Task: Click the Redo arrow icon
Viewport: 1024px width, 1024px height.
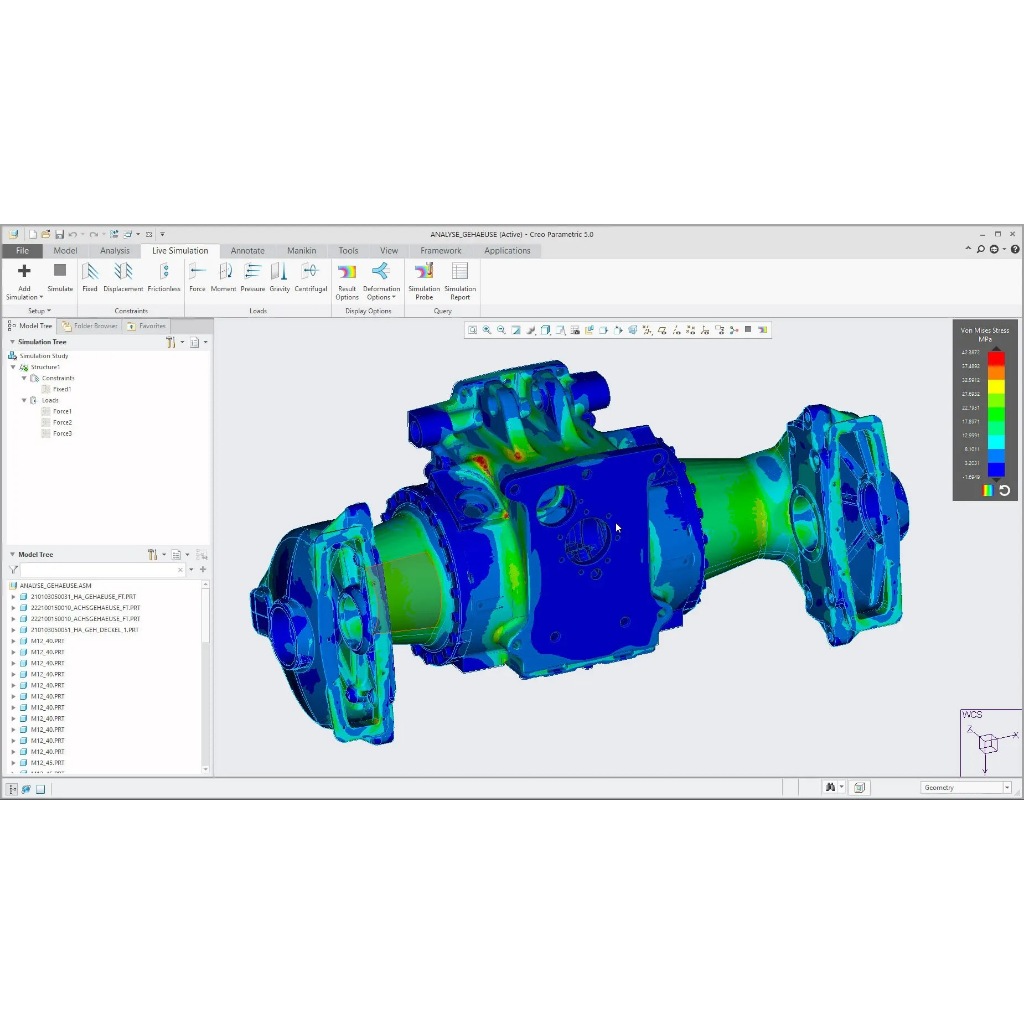Action: (93, 234)
